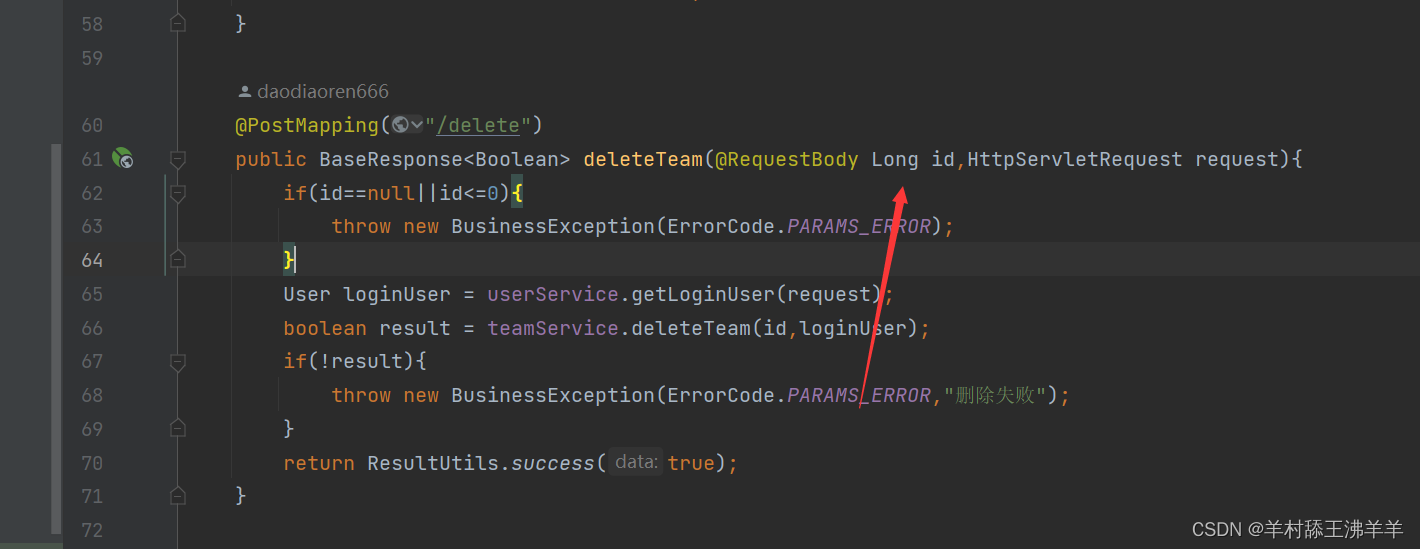Click the fold end marker on line 69
The width and height of the screenshot is (1420, 549).
[178, 428]
